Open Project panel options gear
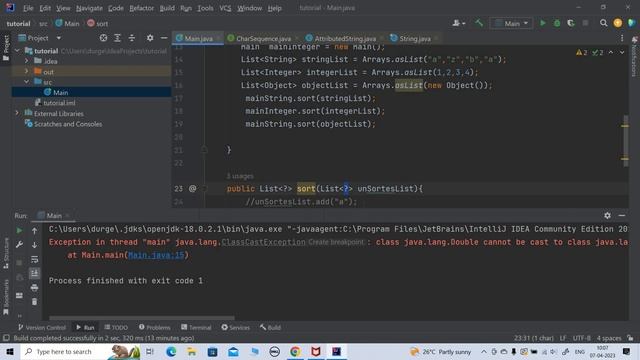This screenshot has width=640, height=360. (x=150, y=38)
